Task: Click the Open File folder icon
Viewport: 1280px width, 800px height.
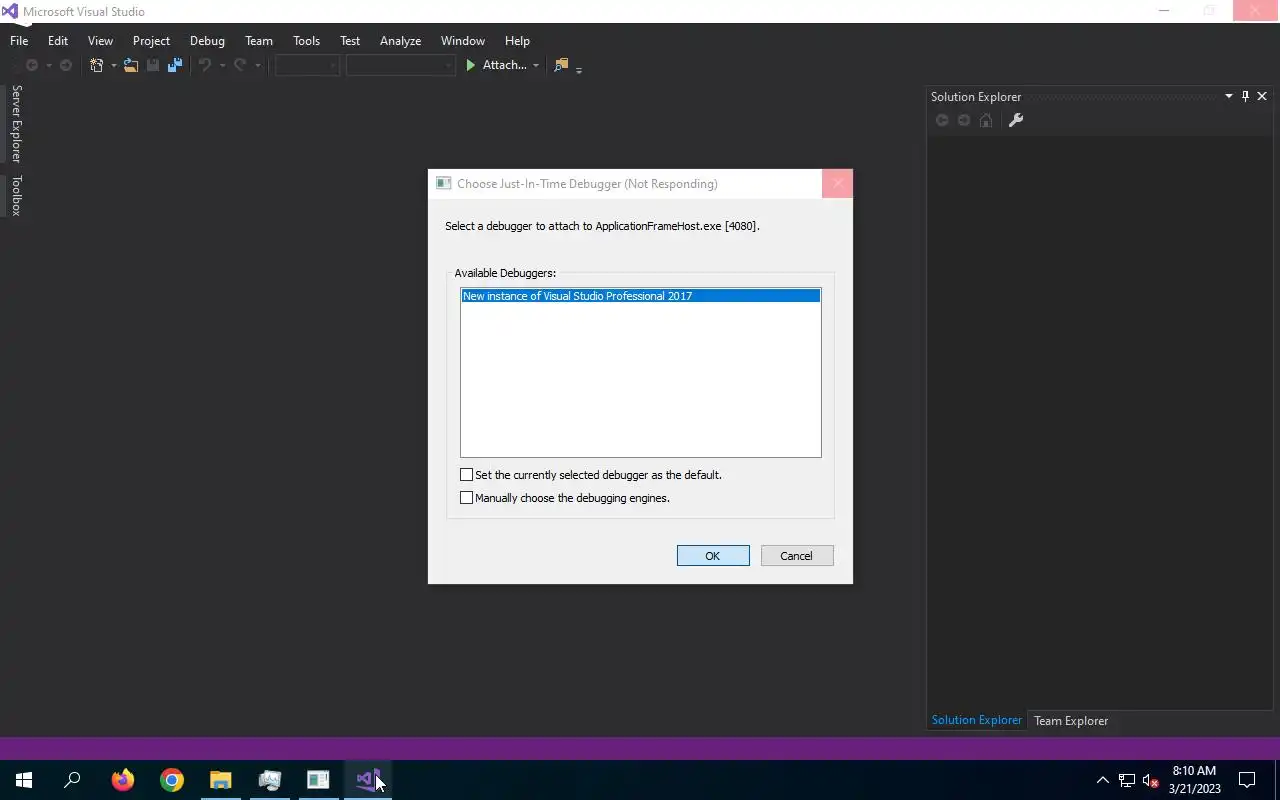Action: pyautogui.click(x=131, y=65)
